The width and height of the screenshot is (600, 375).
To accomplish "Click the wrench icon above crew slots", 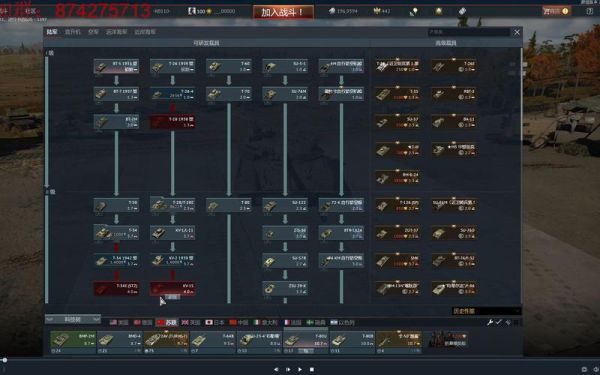I will [x=490, y=322].
